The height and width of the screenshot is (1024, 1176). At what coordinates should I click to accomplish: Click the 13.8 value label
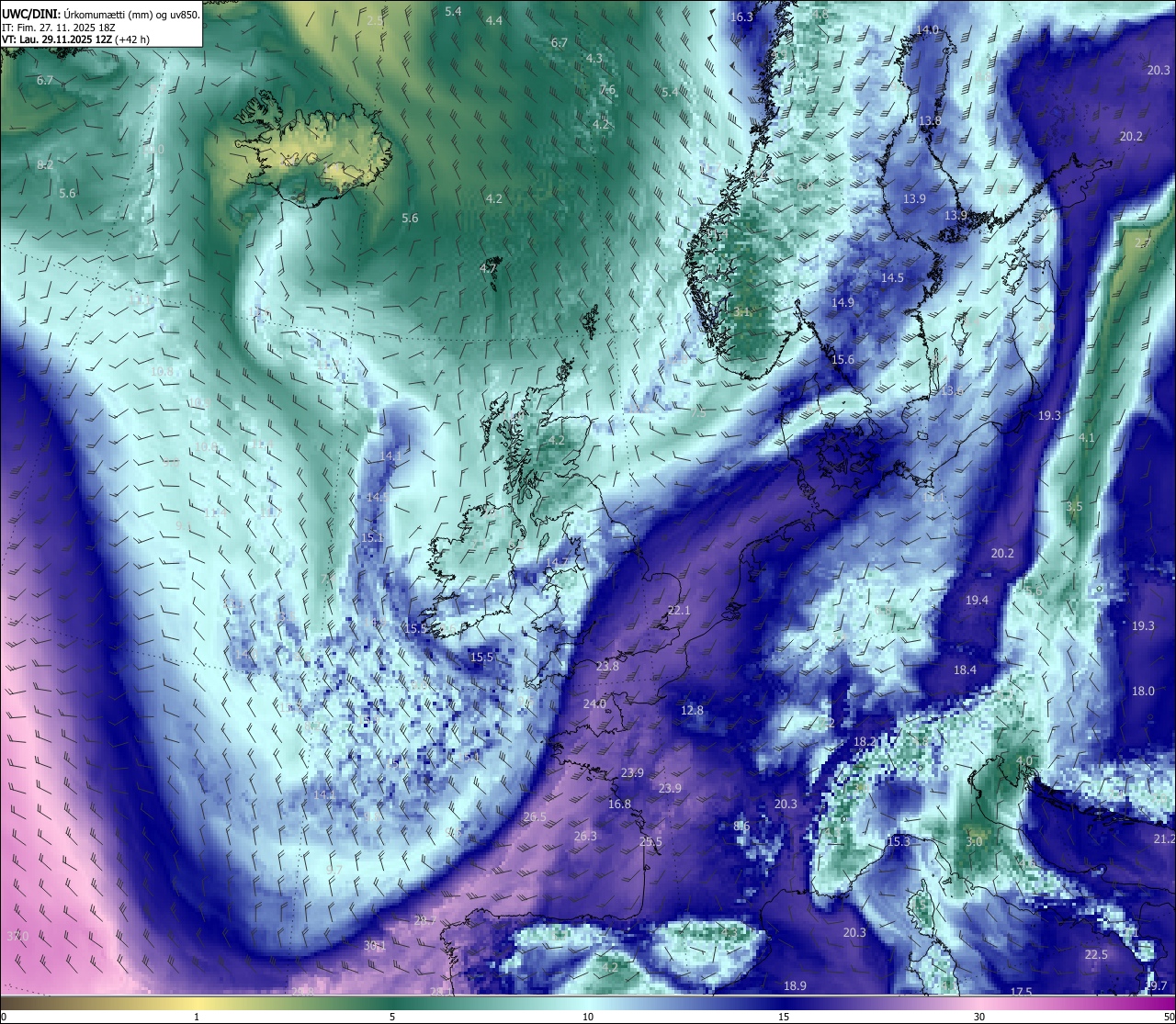tap(930, 121)
